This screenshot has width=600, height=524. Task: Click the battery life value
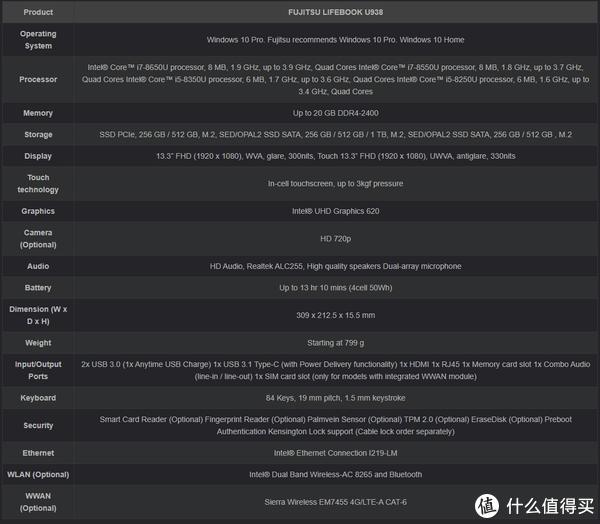[x=336, y=287]
